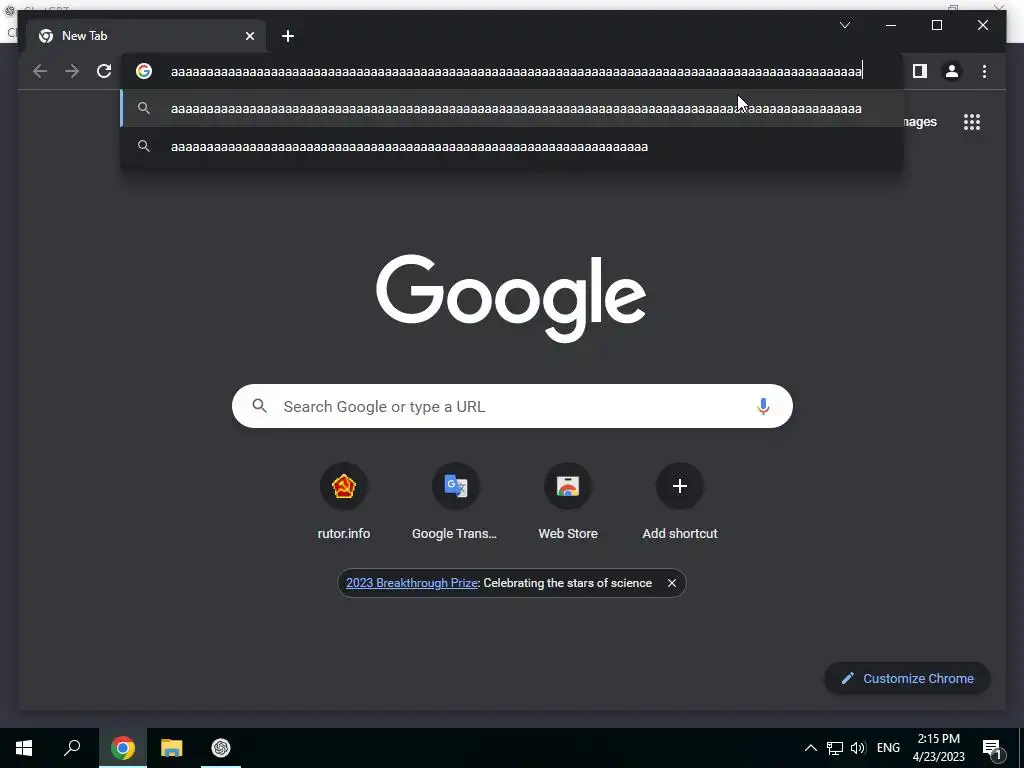Open the Windows Start menu
This screenshot has height=768, width=1024.
24,748
